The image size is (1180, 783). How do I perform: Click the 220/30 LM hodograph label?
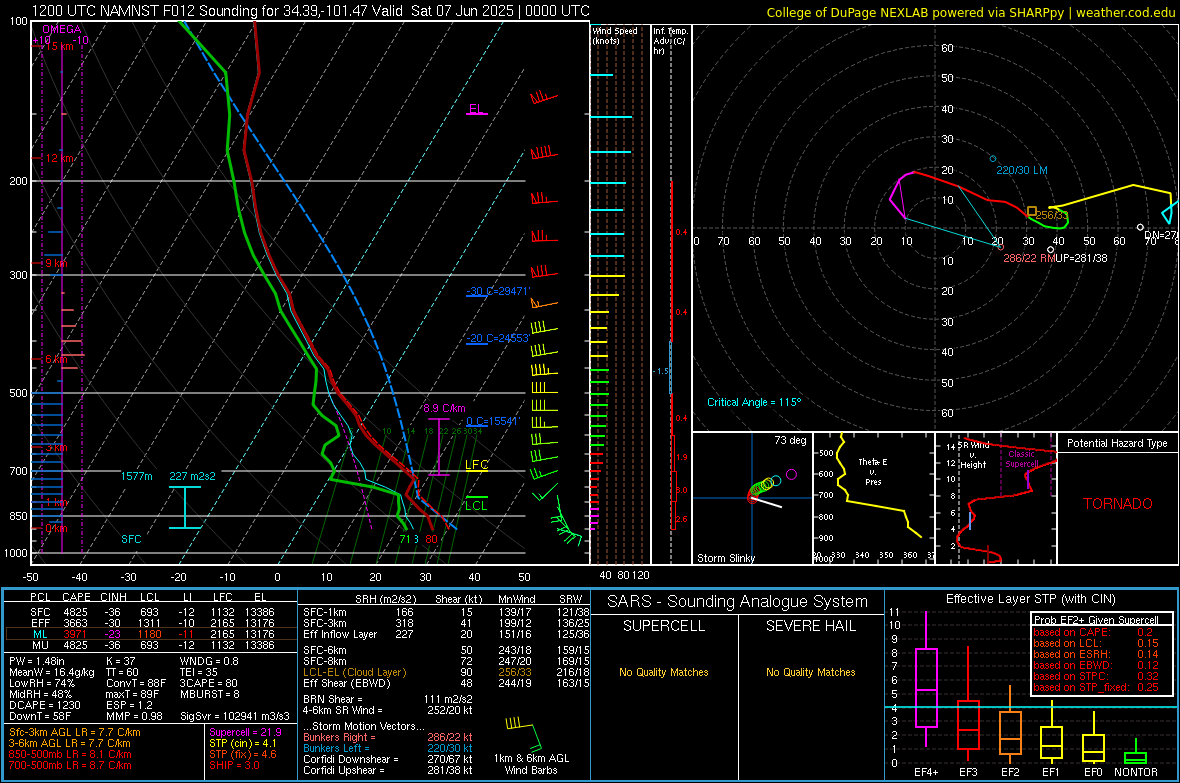click(1022, 170)
